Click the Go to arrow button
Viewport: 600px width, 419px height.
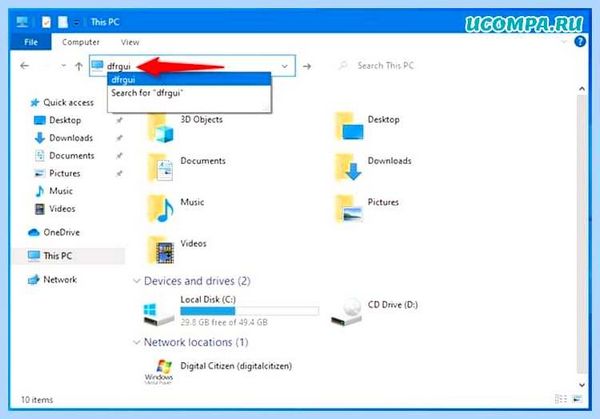(x=307, y=66)
